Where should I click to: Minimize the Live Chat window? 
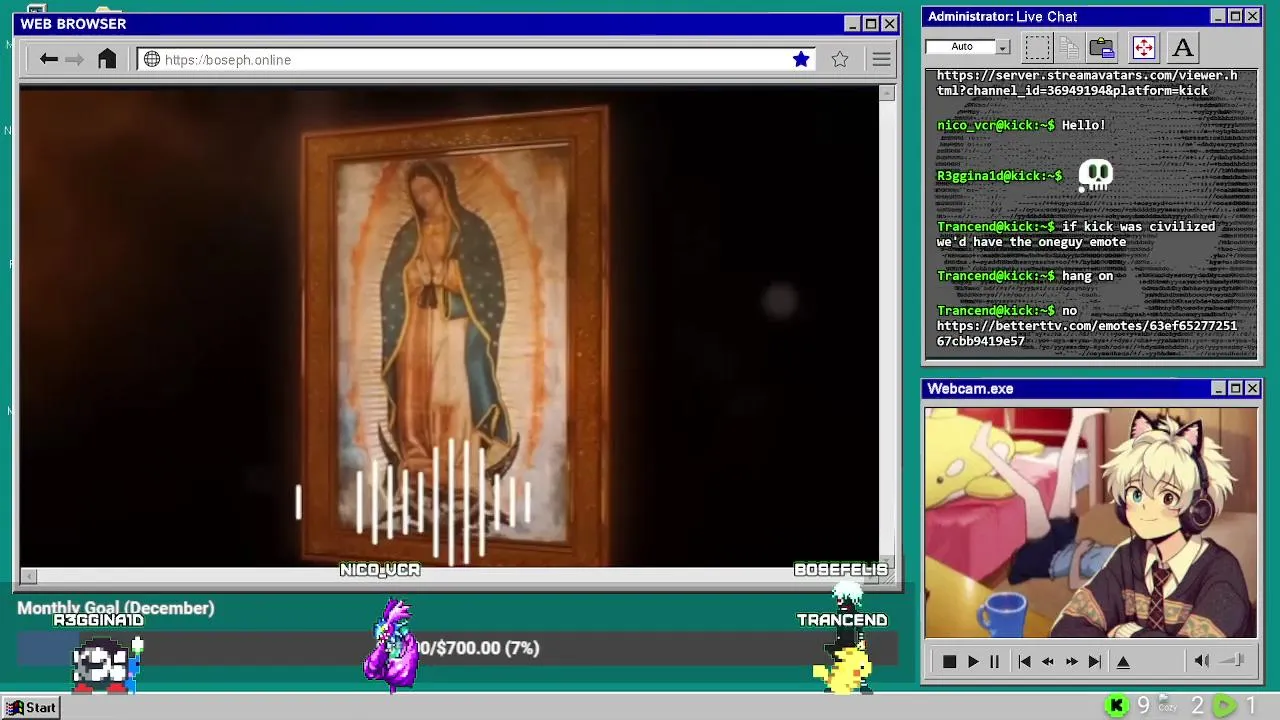tap(1218, 17)
